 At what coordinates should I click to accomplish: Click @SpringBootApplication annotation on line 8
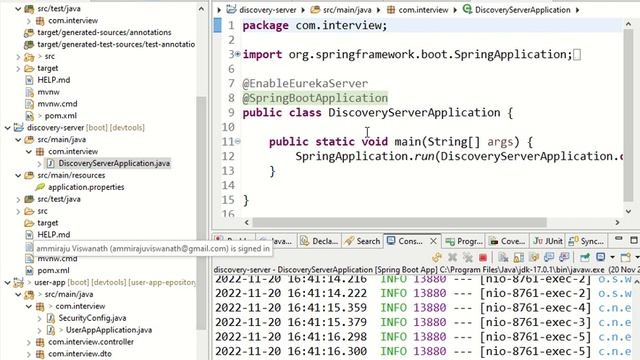315,98
